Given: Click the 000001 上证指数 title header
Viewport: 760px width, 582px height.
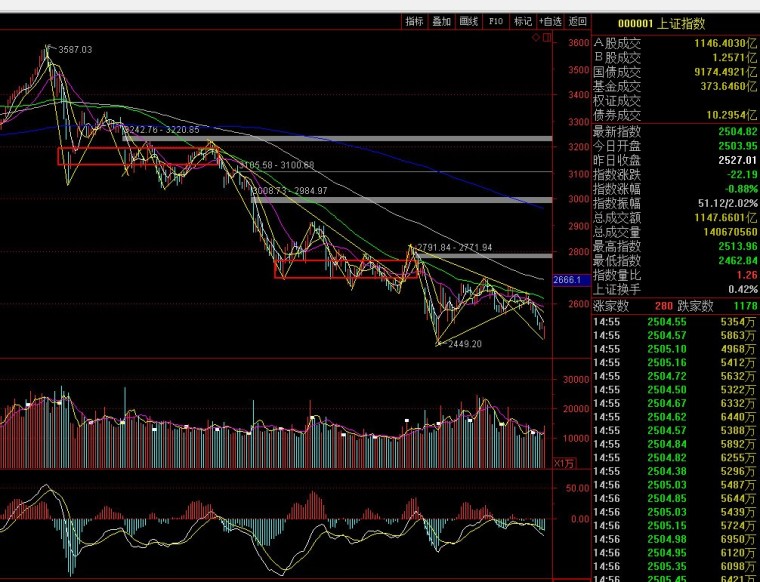Looking at the screenshot, I should (x=661, y=23).
